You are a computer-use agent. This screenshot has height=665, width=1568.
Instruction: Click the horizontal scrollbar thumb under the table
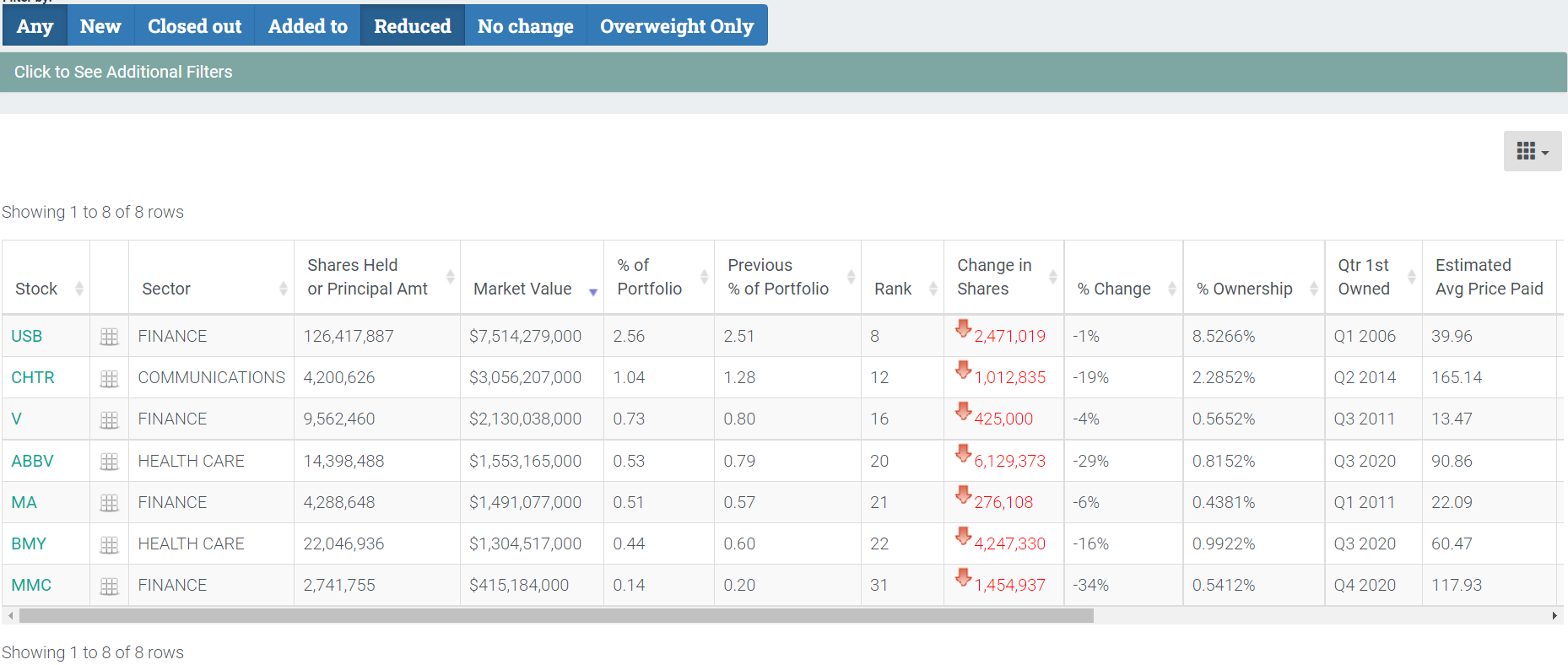(x=555, y=616)
